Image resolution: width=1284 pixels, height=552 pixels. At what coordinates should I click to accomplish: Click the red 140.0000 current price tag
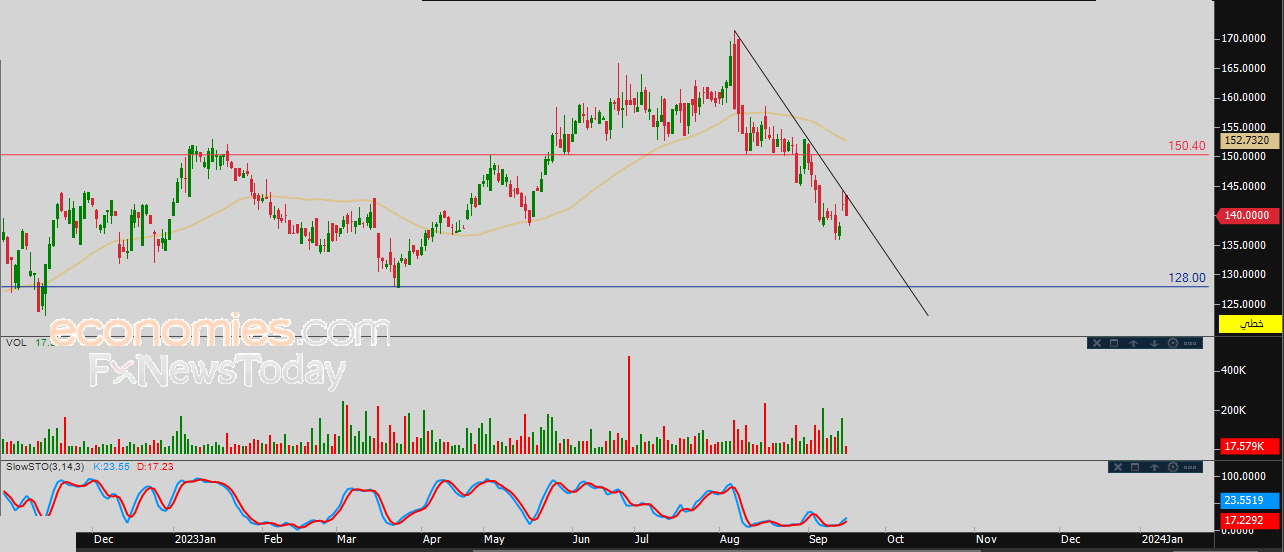(1249, 215)
